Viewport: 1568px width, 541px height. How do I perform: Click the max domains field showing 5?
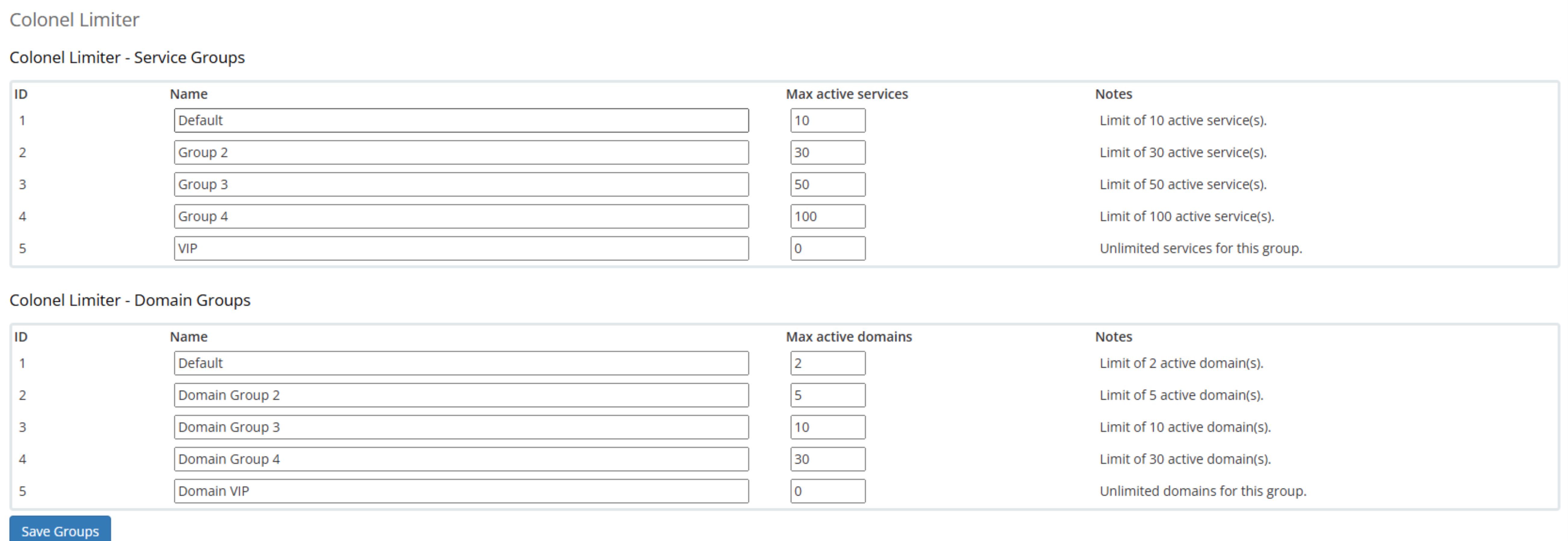[827, 396]
